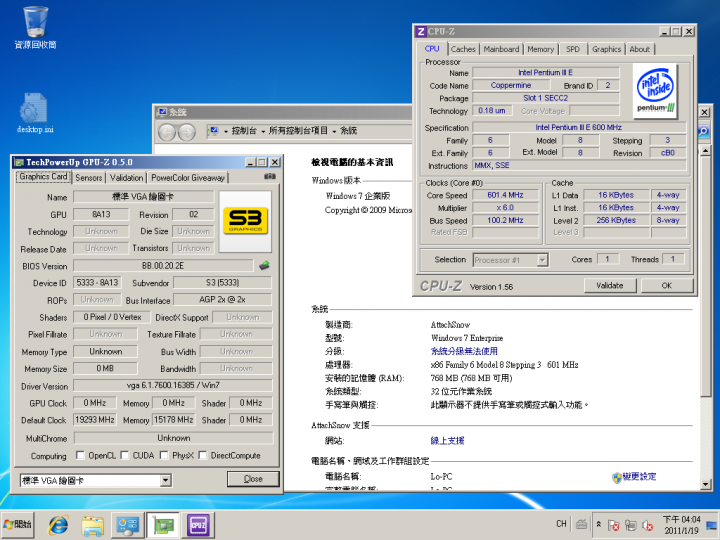Click the Back arrow in System window
This screenshot has height=540, width=720.
click(167, 132)
